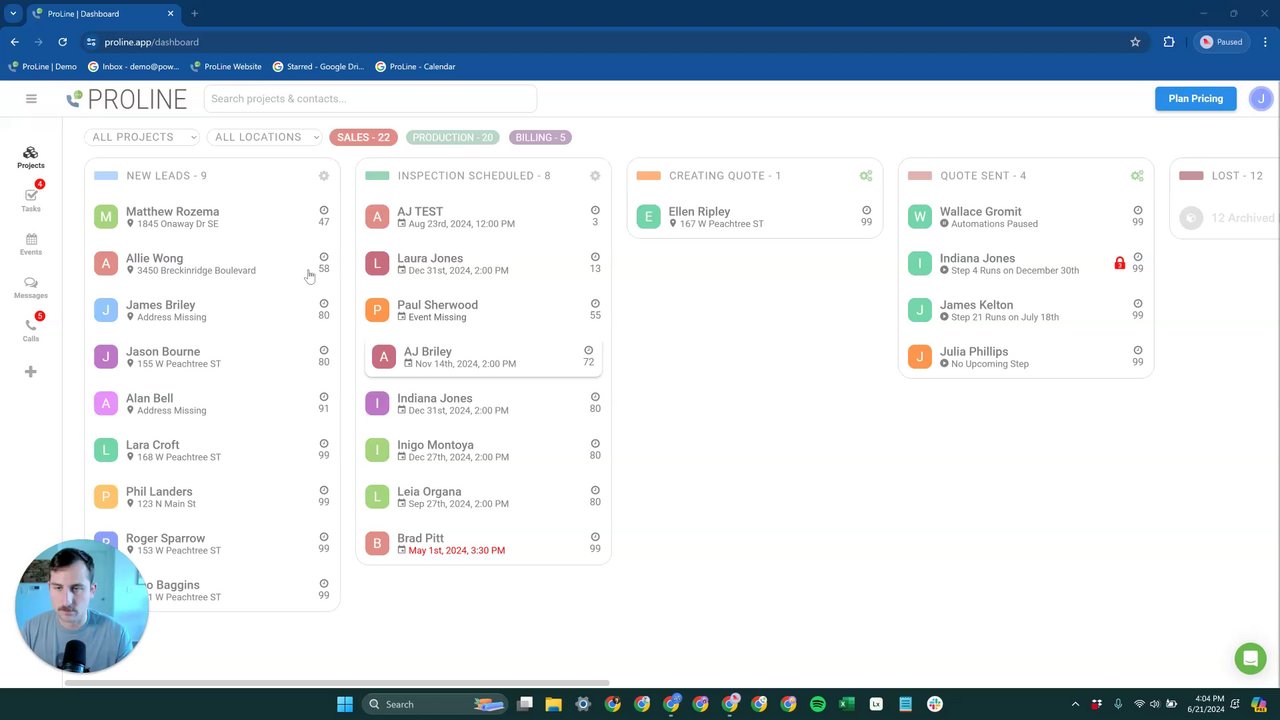1280x720 pixels.
Task: Open the tab search dropdown arrow
Action: pos(13,13)
